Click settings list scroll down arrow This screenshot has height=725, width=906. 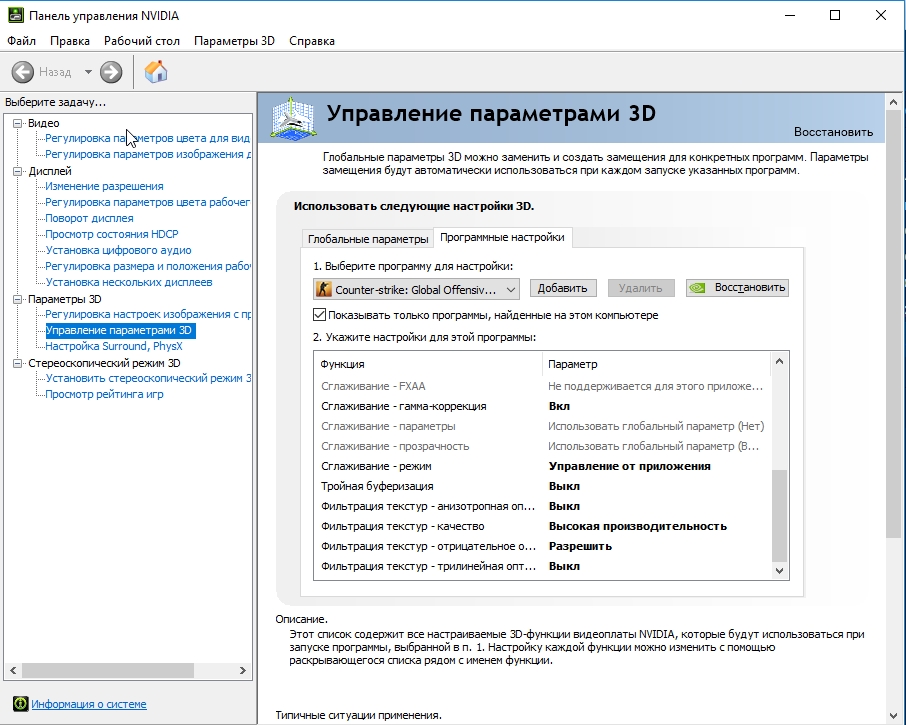point(779,571)
